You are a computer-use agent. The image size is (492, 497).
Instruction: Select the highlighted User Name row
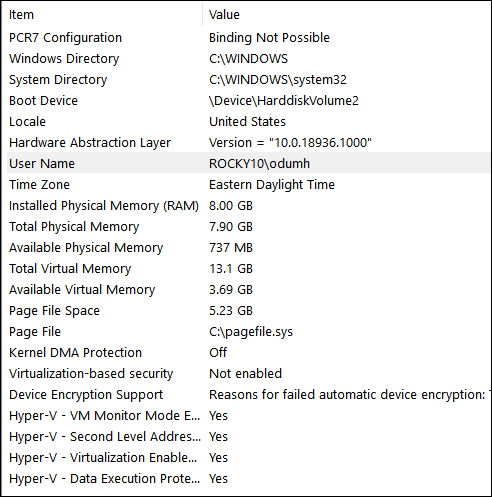click(x=248, y=164)
